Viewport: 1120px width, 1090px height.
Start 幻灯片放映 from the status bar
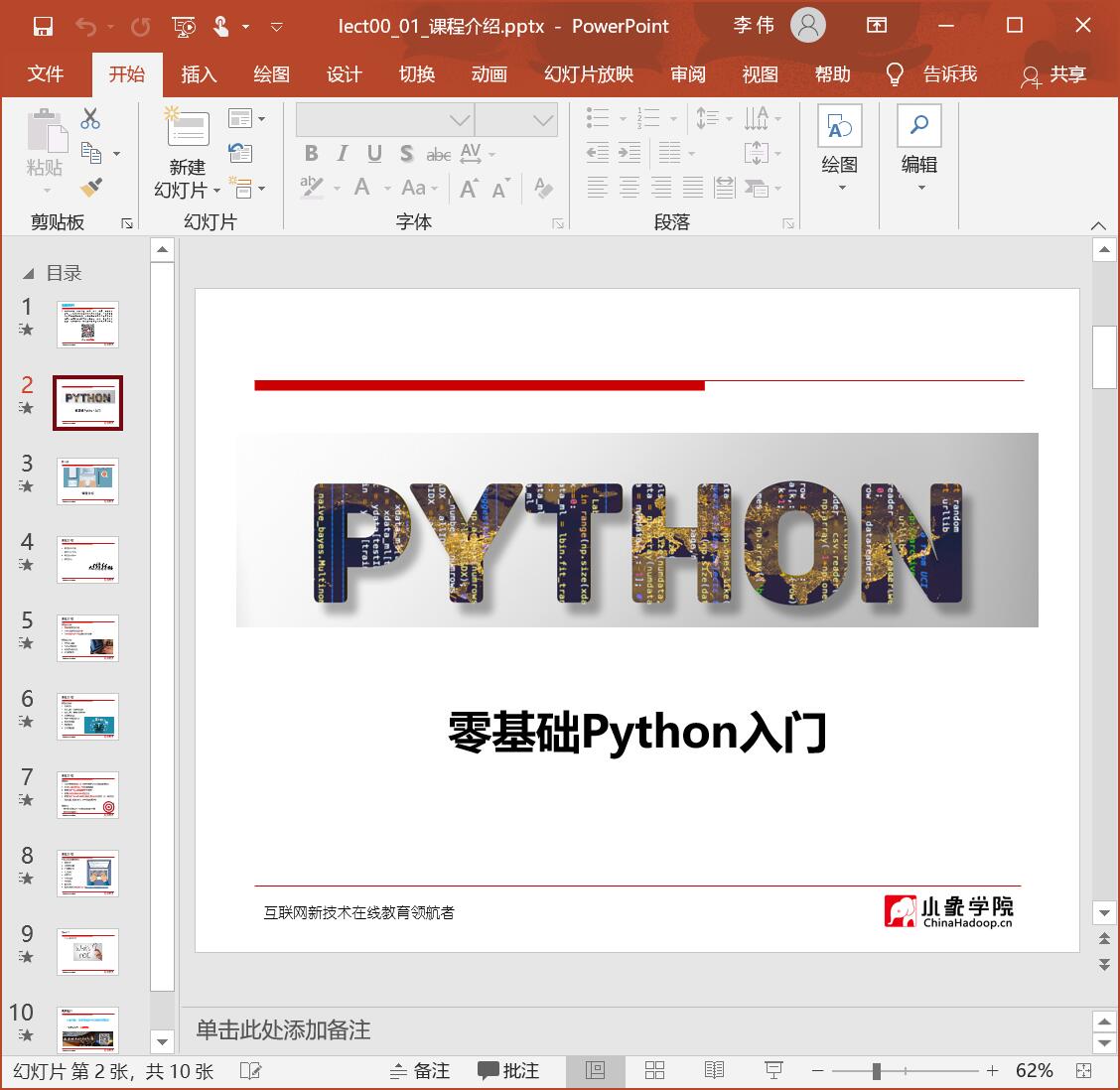[x=772, y=1070]
